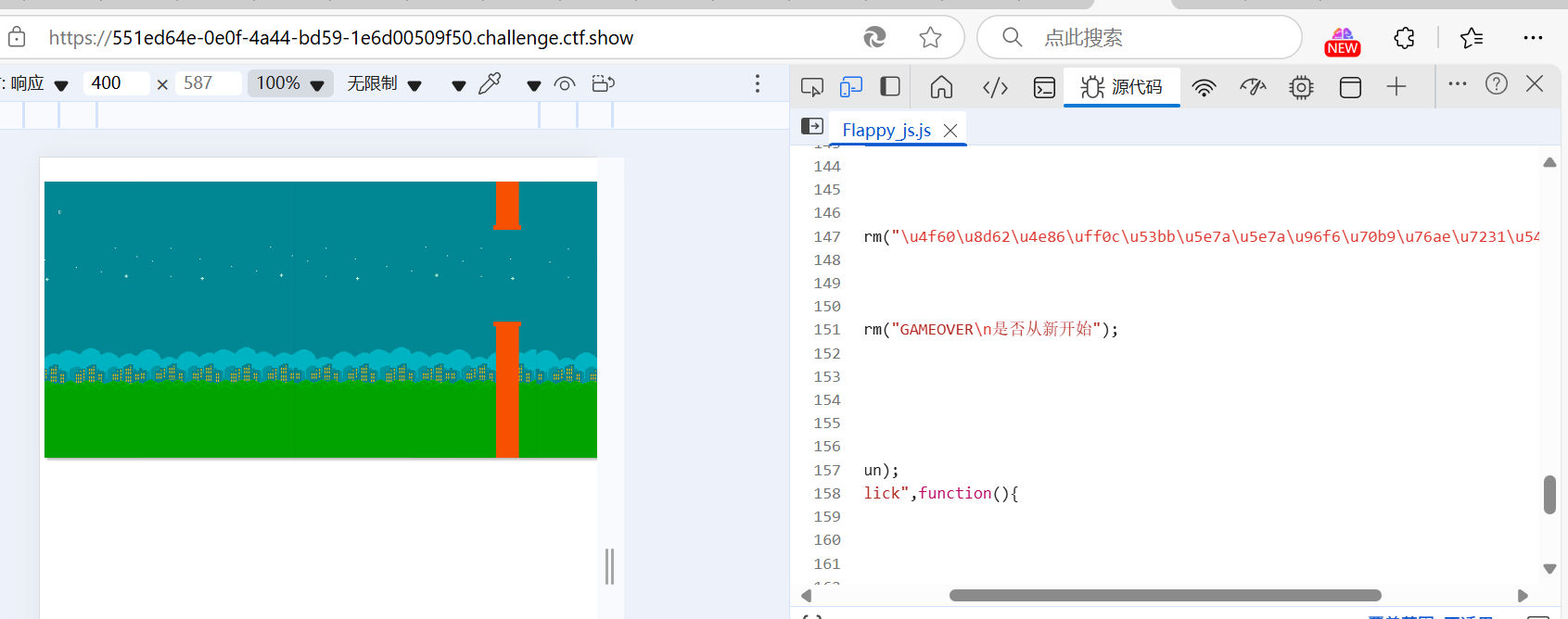1568x619 pixels.
Task: Click the refresh swirl icon in address bar
Action: [x=874, y=37]
